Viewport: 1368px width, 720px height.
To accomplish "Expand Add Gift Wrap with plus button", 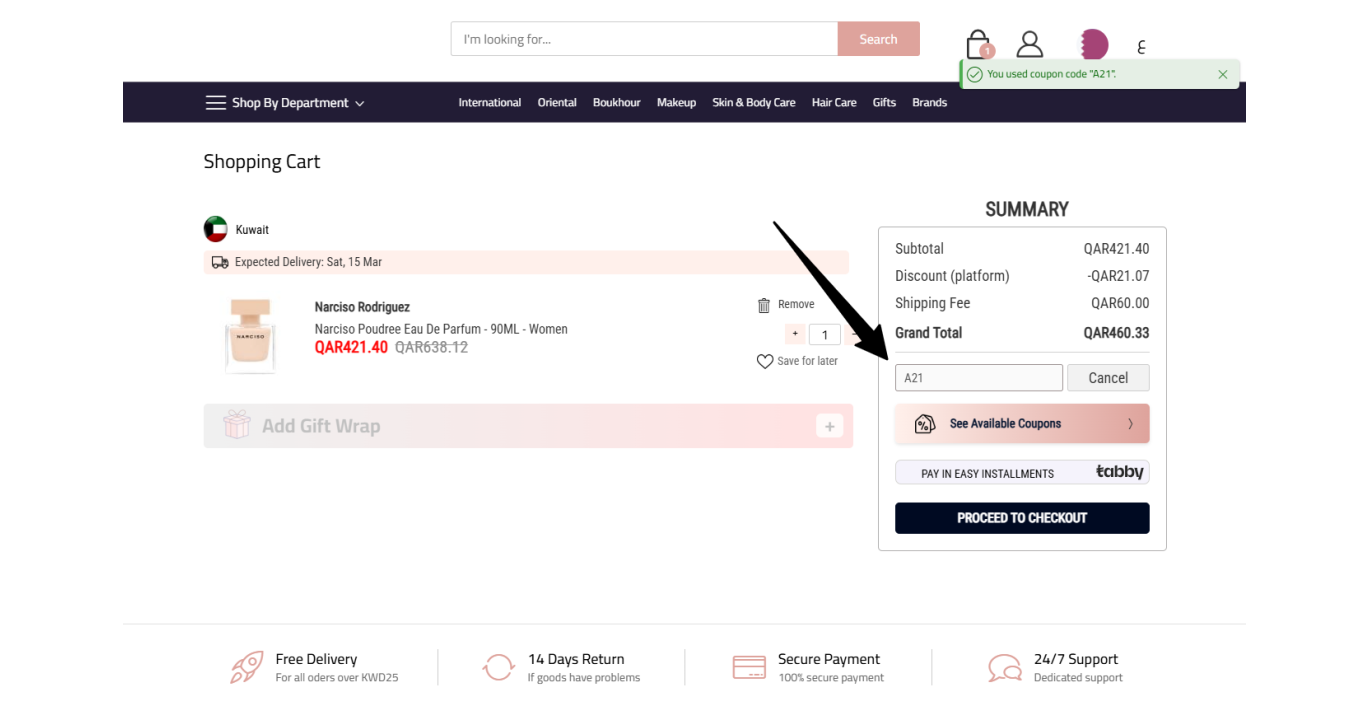I will click(829, 426).
